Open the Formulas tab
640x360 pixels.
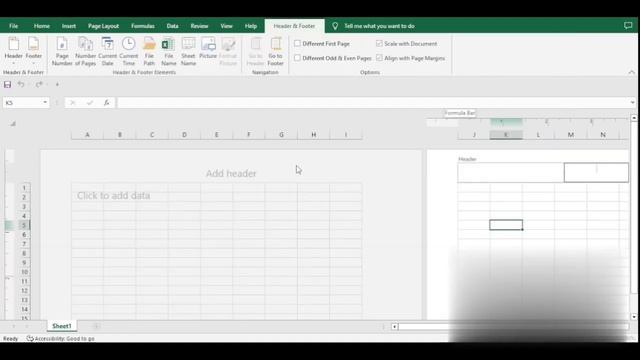(142, 26)
